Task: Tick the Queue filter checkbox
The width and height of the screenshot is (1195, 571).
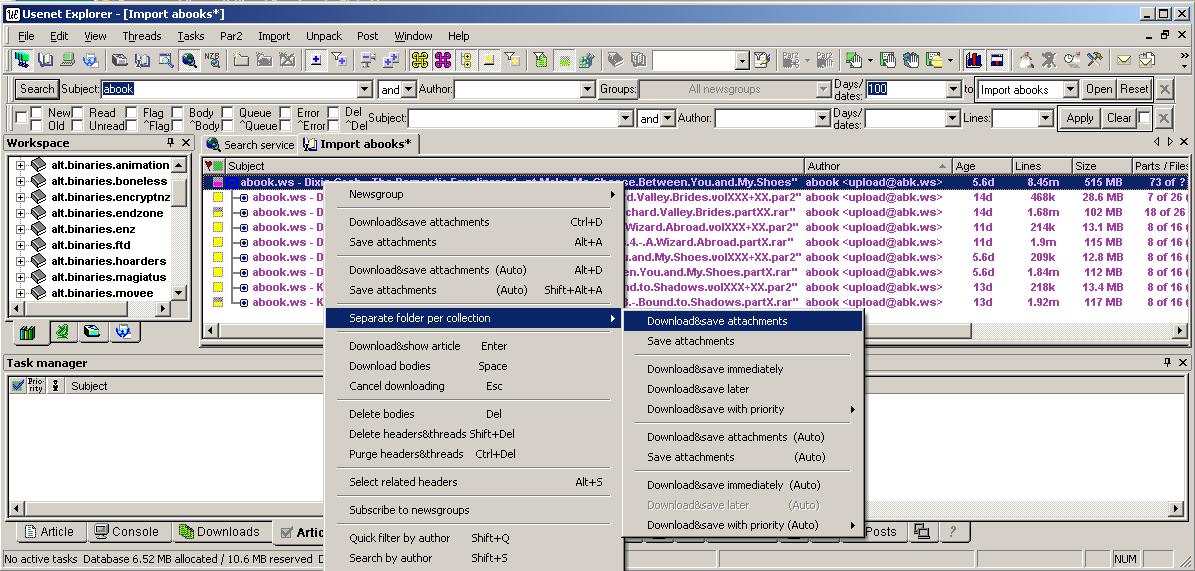Action: (x=227, y=113)
